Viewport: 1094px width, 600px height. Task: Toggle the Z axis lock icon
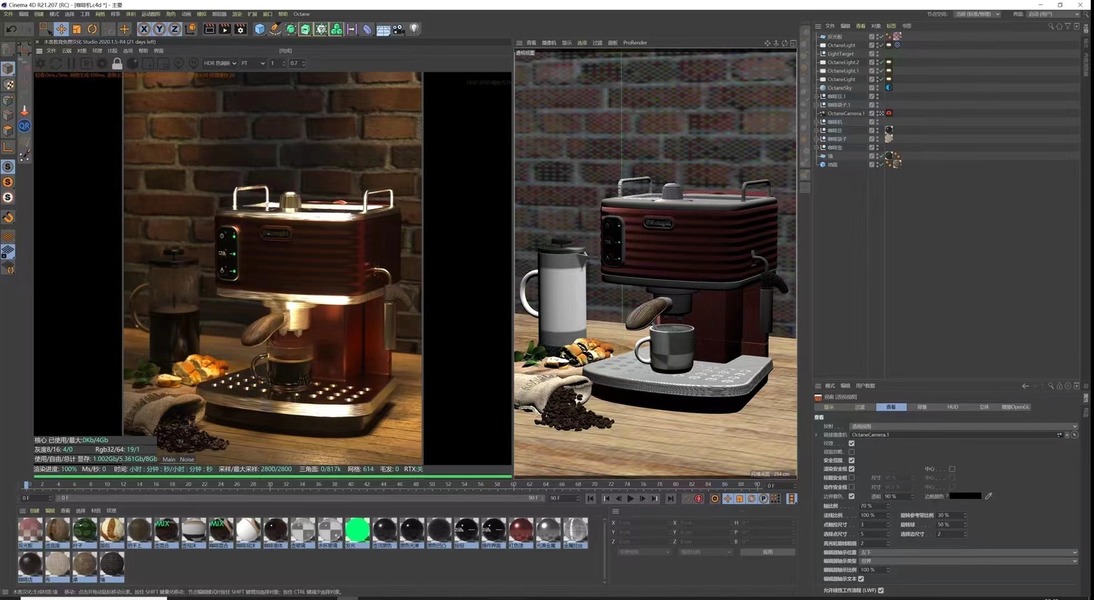pyautogui.click(x=174, y=29)
